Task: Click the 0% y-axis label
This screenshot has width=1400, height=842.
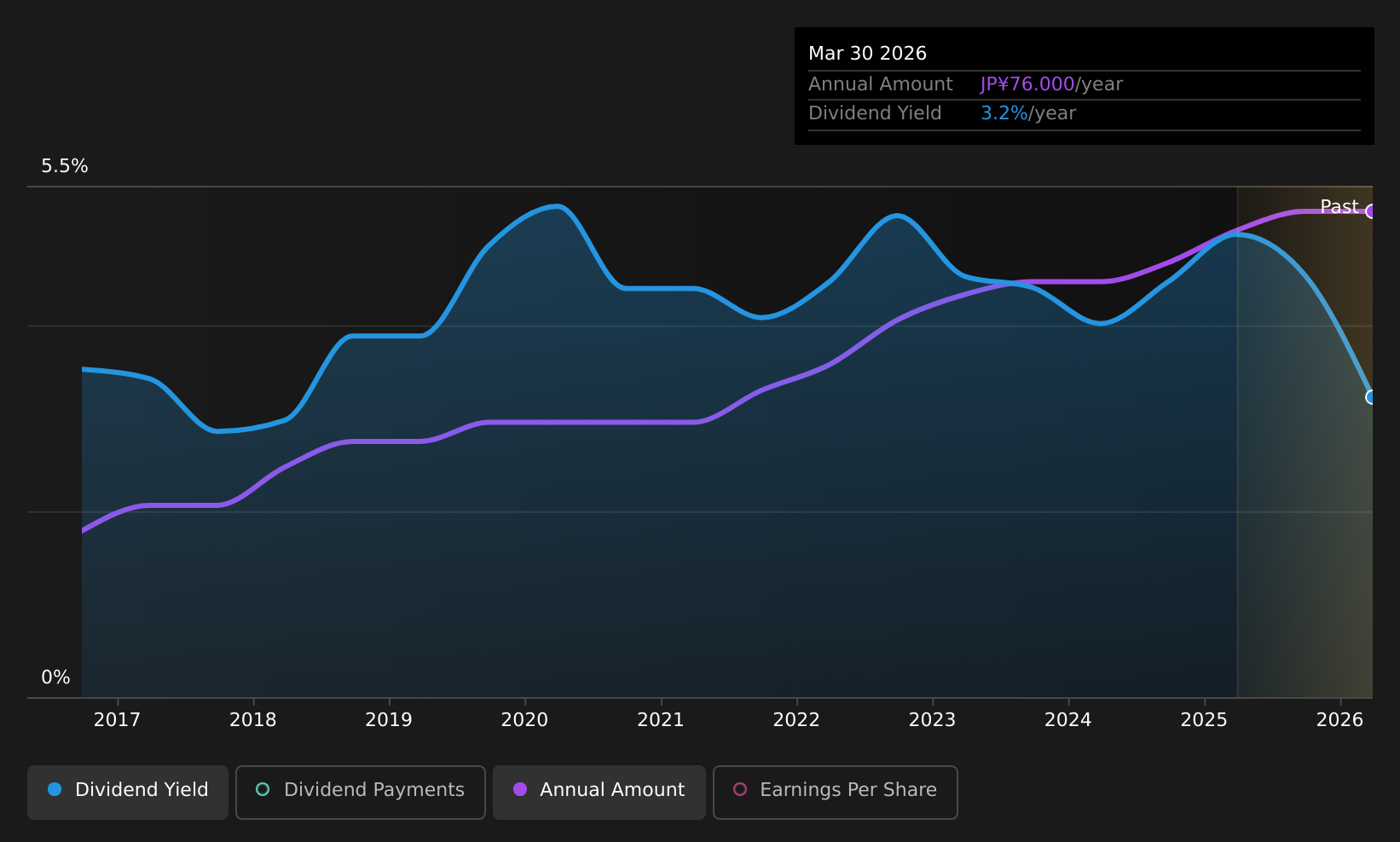Action: (x=55, y=678)
